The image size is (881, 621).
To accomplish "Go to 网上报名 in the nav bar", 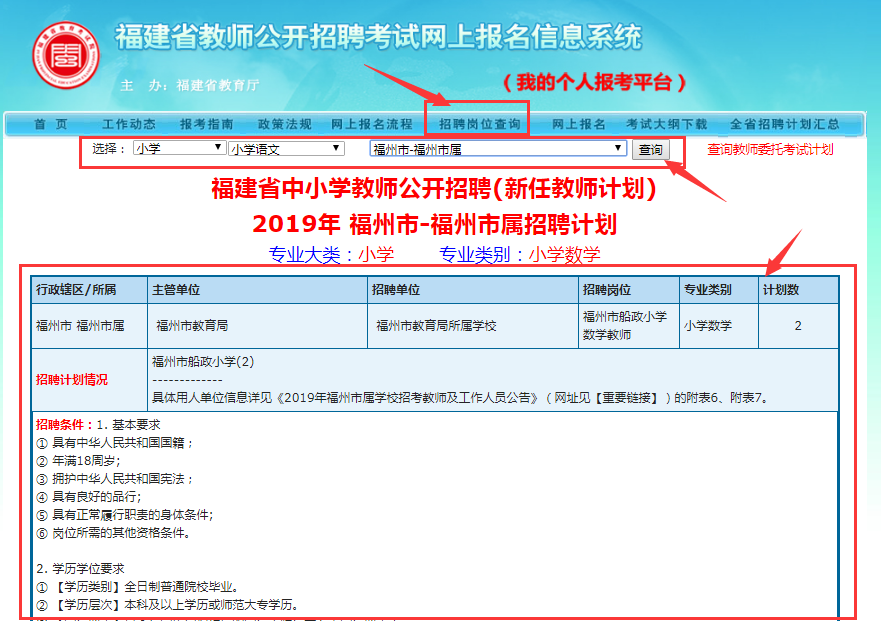I will pyautogui.click(x=579, y=125).
